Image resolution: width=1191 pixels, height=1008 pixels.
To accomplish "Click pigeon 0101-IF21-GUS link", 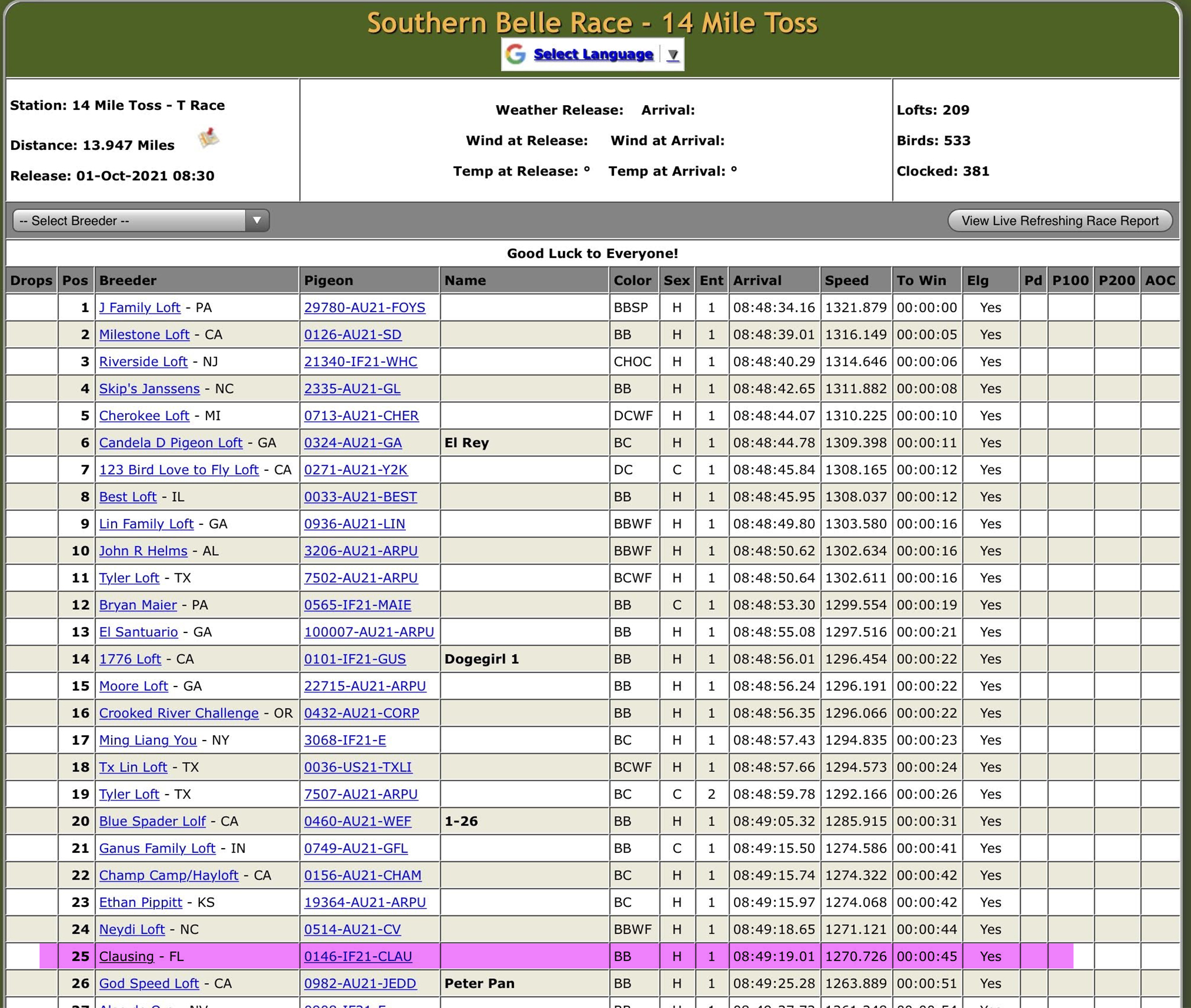I will (355, 659).
